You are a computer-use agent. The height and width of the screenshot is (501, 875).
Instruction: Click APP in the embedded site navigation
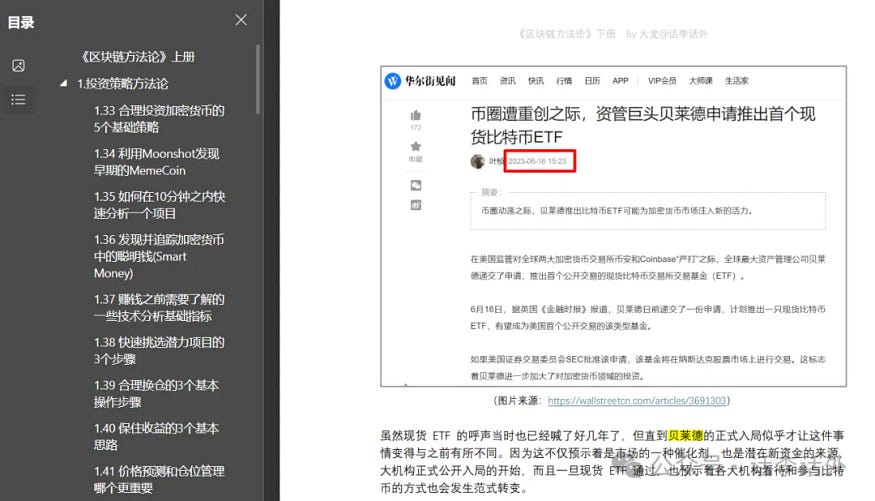pos(621,81)
